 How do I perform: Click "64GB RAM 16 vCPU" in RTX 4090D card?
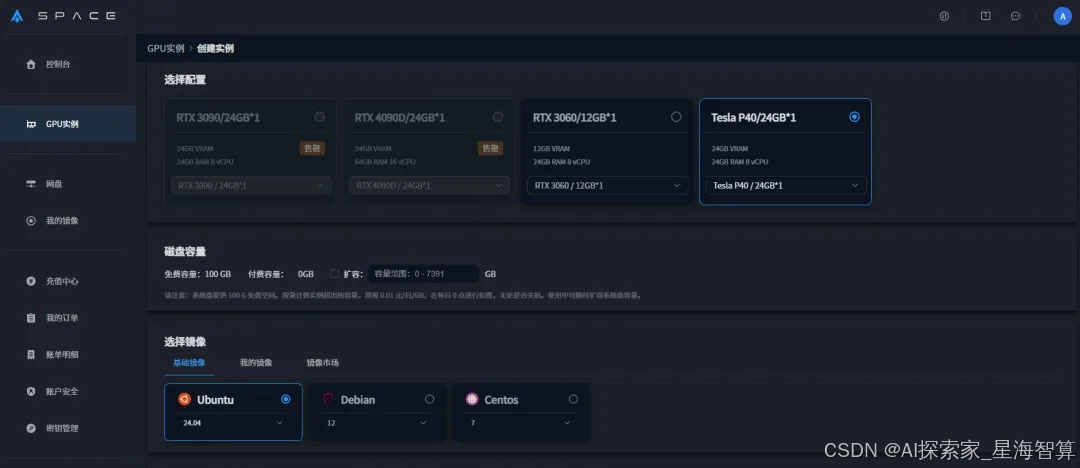pos(384,162)
